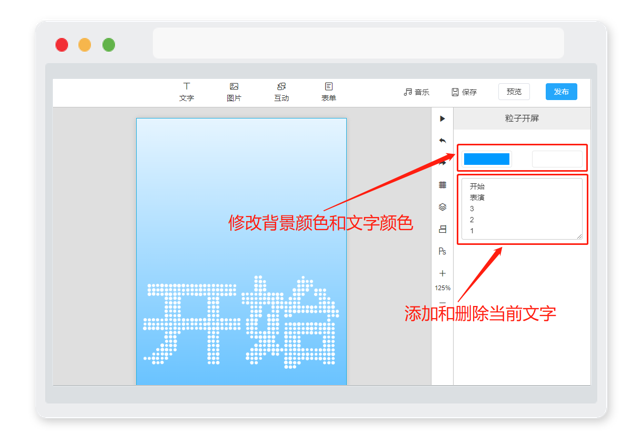Add a 文字 text element from toolbar
This screenshot has height=440, width=640.
(187, 92)
